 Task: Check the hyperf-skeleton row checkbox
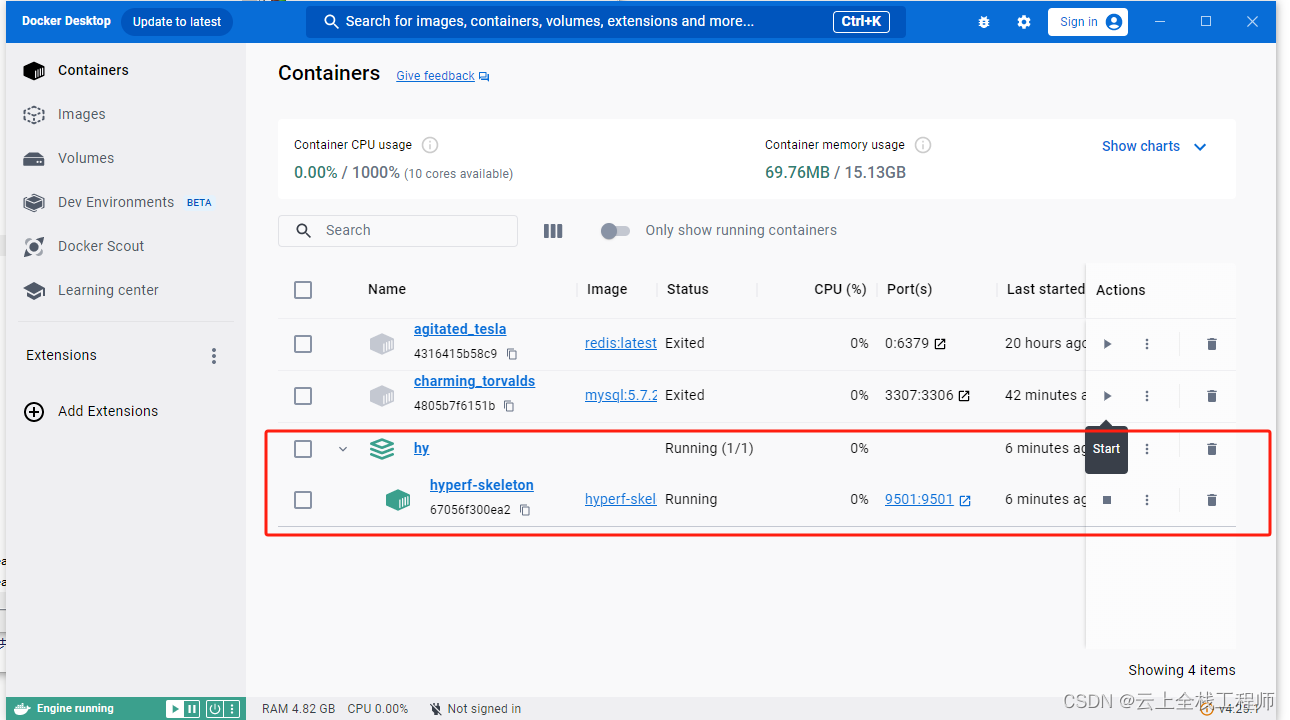tap(303, 500)
